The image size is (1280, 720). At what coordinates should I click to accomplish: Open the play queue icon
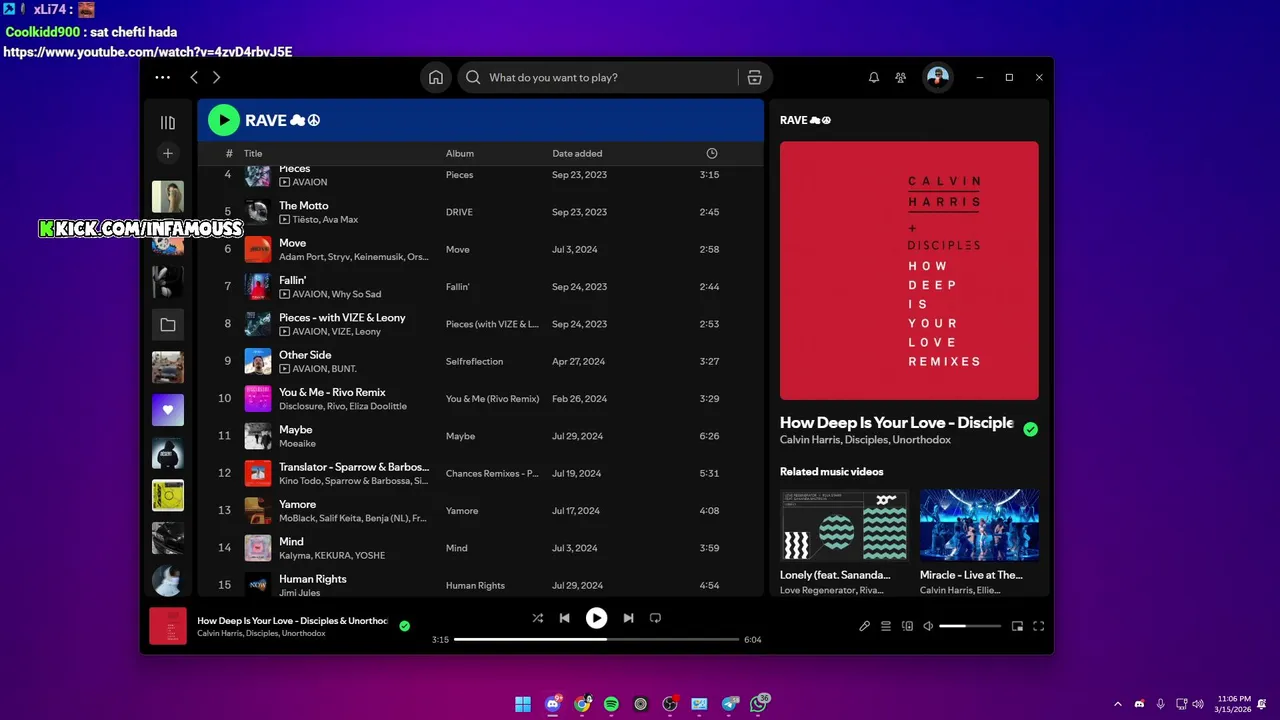[x=886, y=626]
